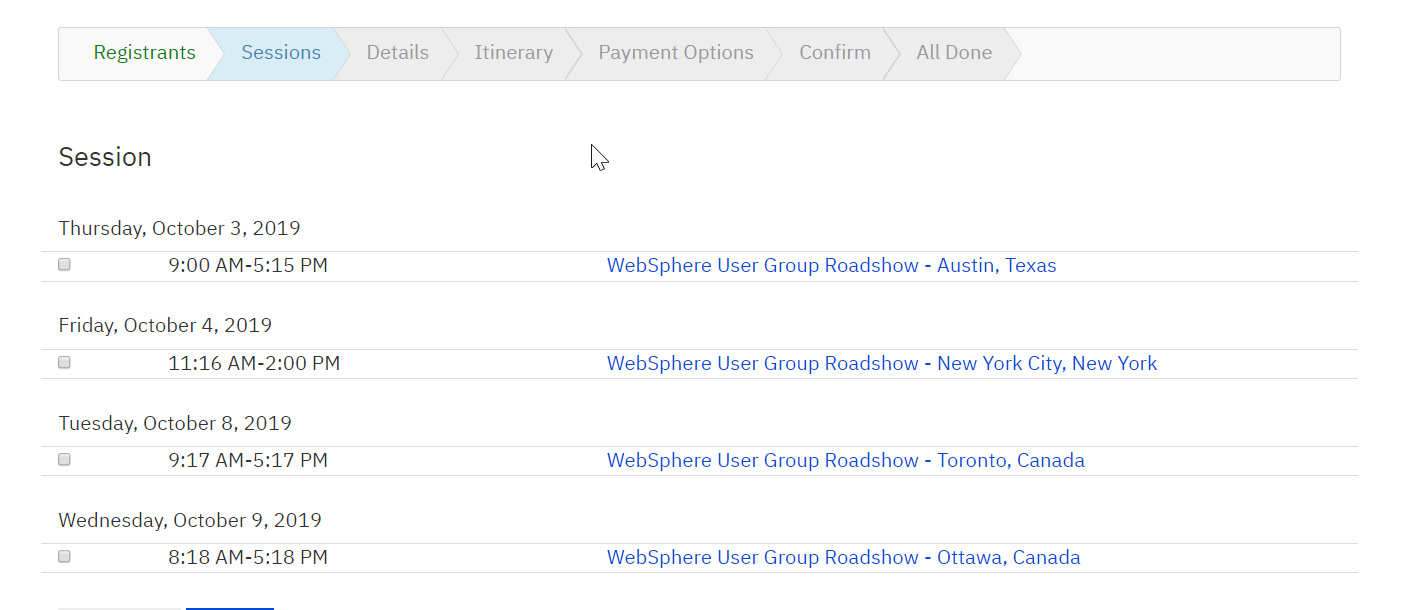
Task: Select the Ottawa, Canada session checkbox
Action: pyautogui.click(x=65, y=557)
